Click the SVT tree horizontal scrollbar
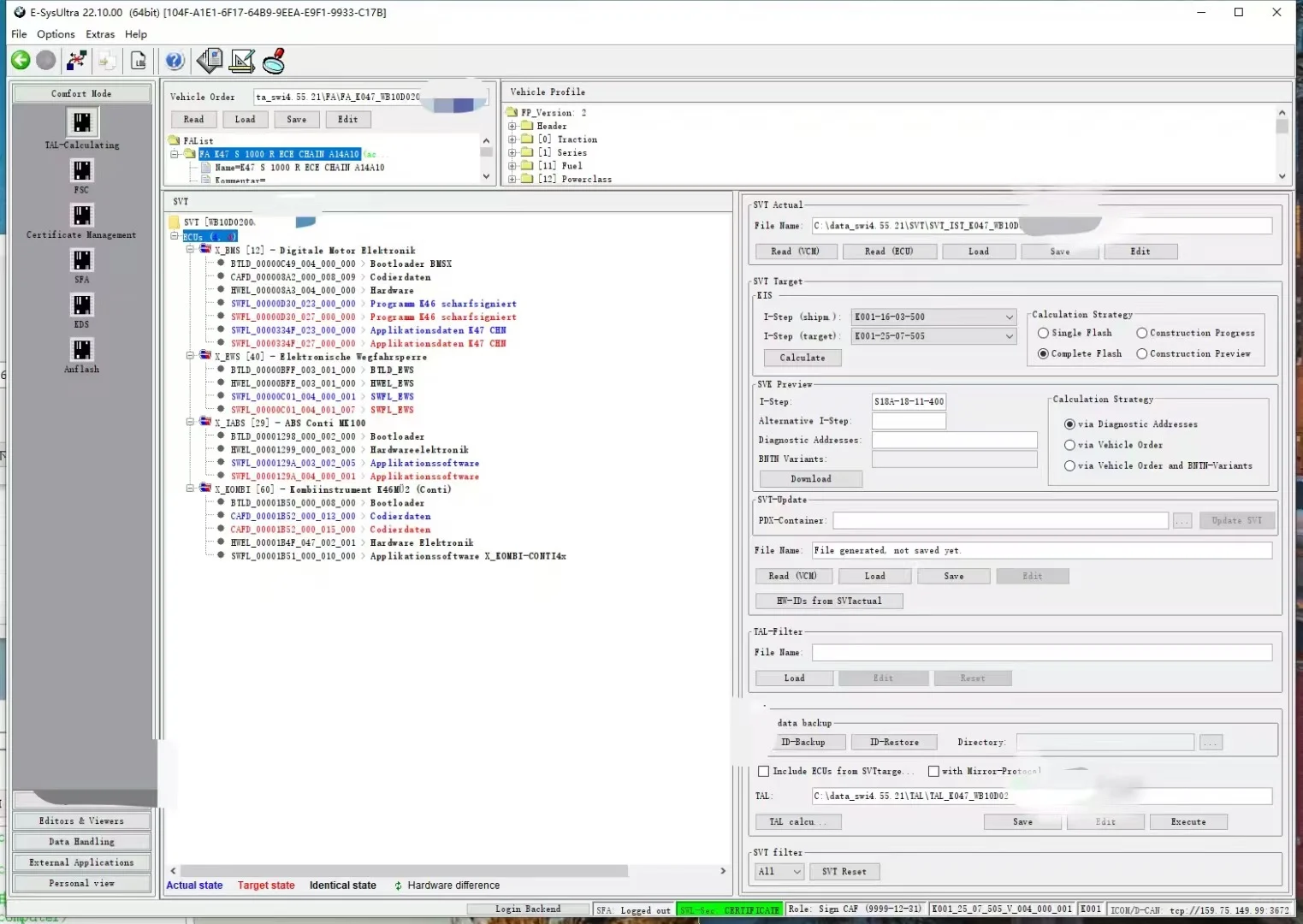The height and width of the screenshot is (924, 1303). pos(406,871)
